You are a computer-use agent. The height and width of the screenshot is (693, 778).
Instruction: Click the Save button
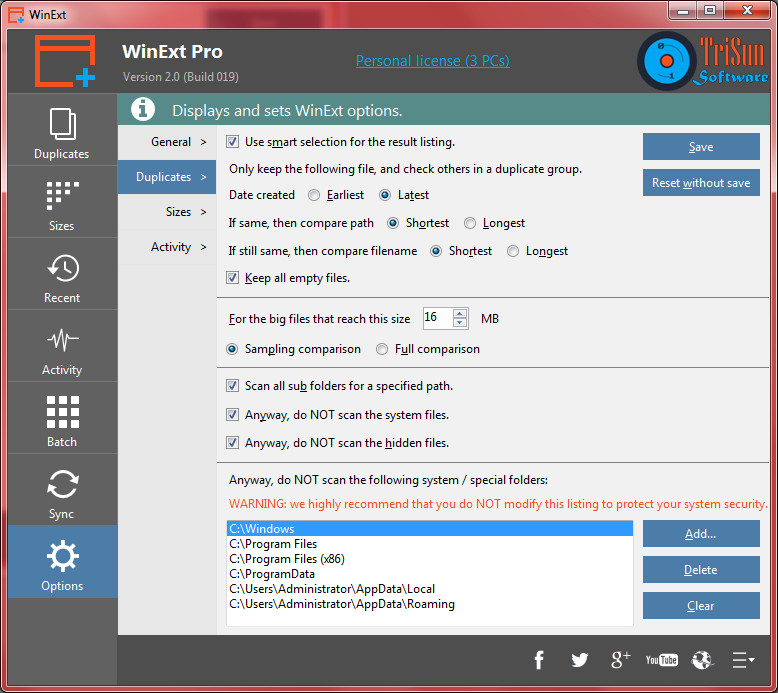(x=701, y=146)
